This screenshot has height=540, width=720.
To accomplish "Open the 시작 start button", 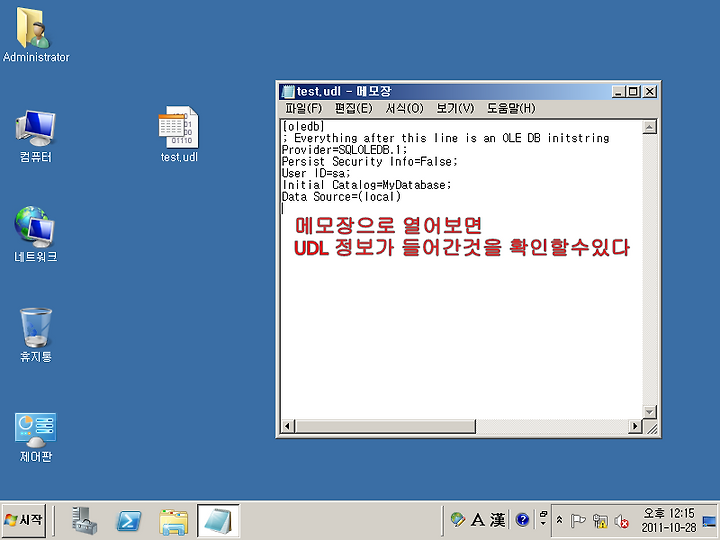I will [23, 520].
